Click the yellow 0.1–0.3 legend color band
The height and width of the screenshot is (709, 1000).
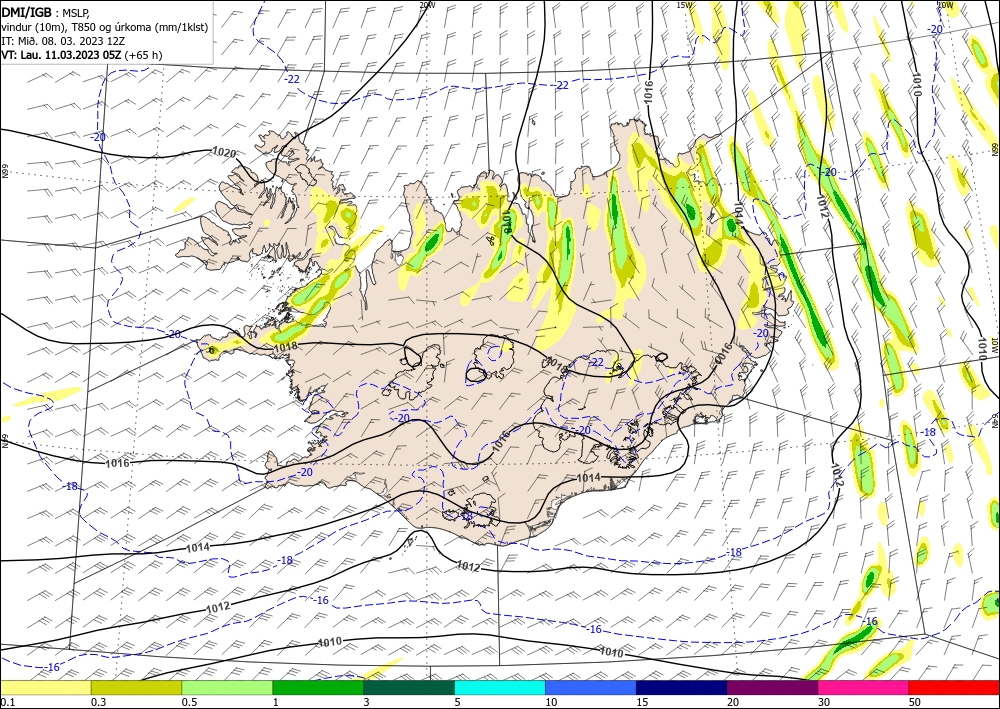(45, 687)
